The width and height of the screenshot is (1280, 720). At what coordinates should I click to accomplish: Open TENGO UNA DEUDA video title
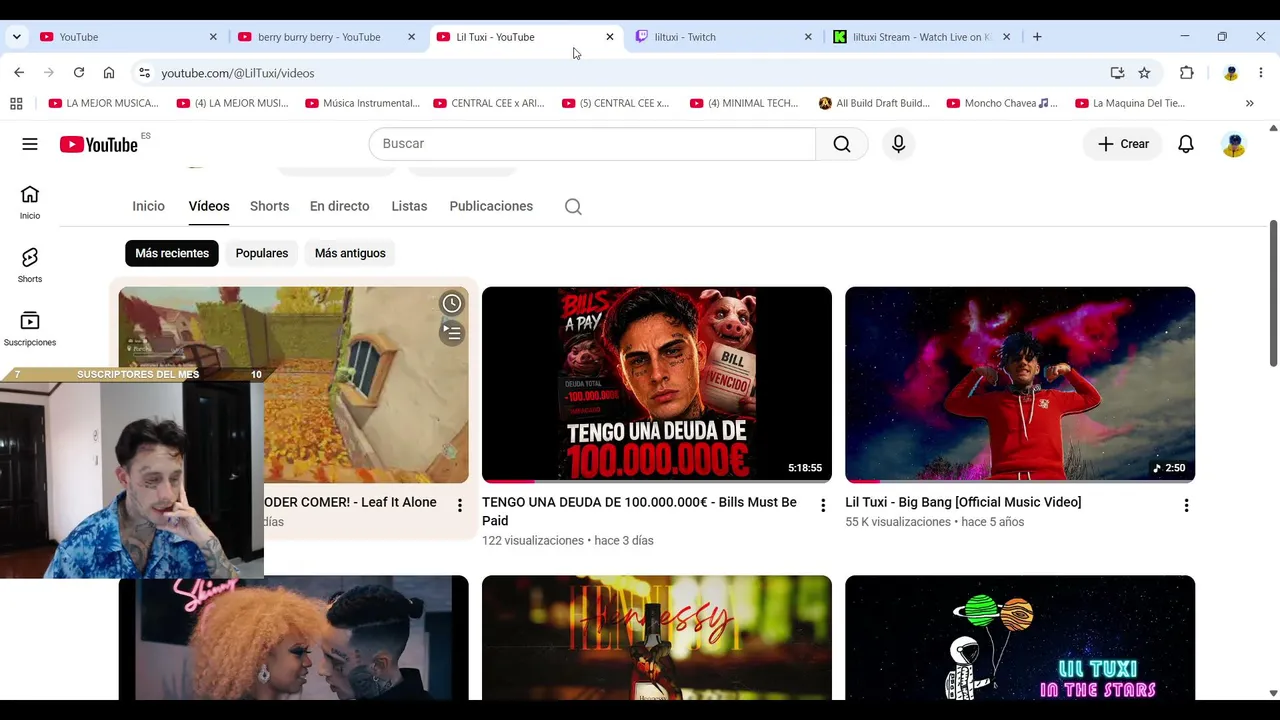639,511
